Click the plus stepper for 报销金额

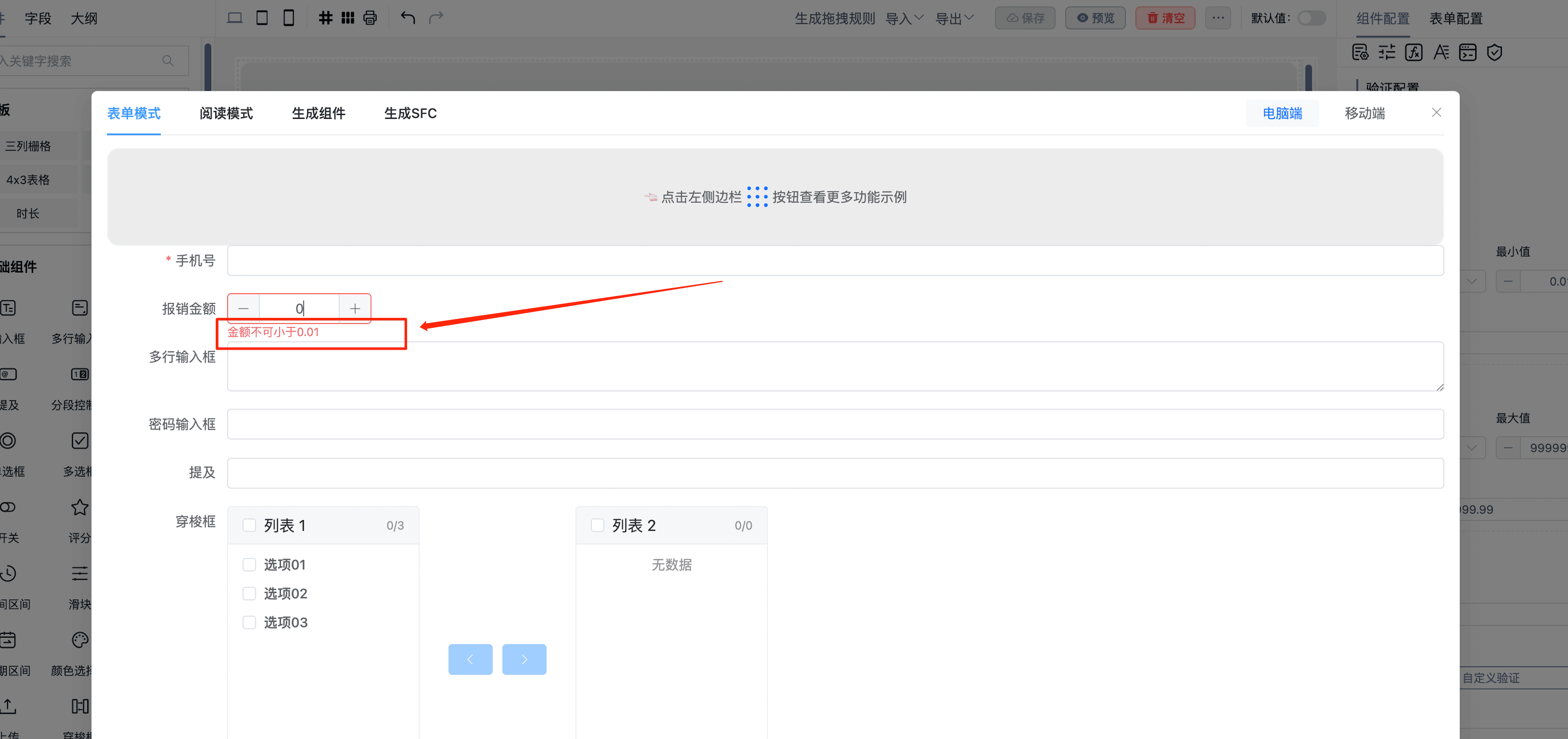pos(355,309)
